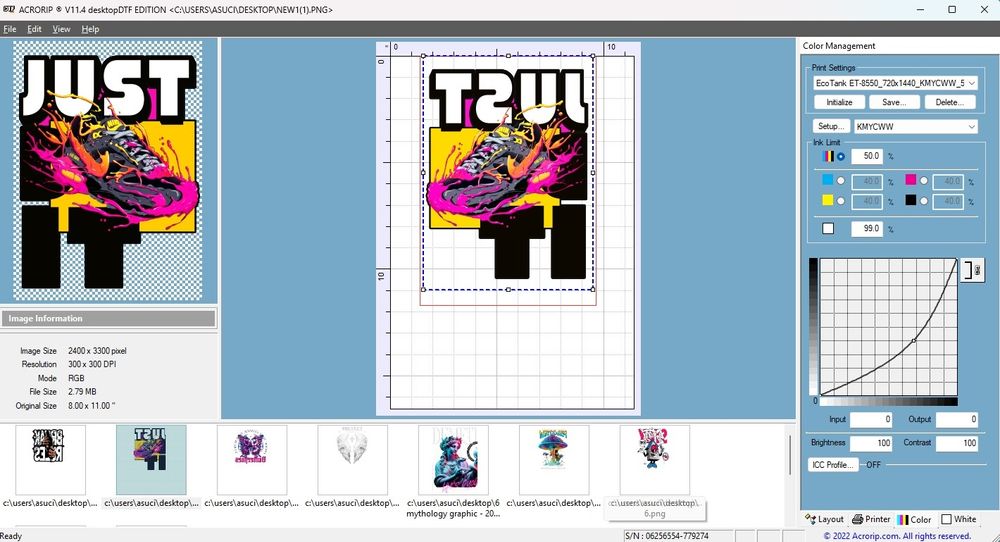1000x542 pixels.
Task: Open the Help menu
Action: tap(90, 29)
